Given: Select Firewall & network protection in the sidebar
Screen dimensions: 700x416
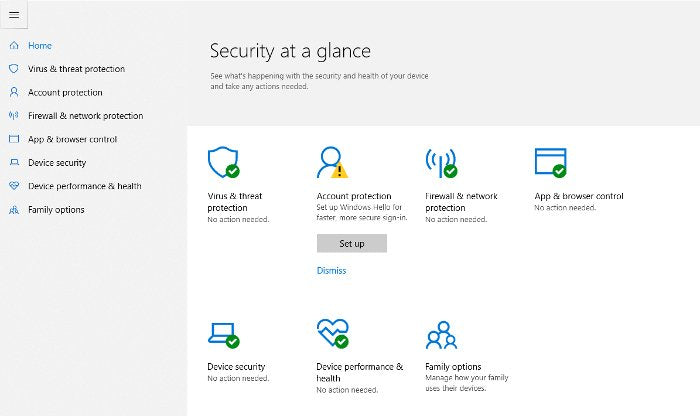Looking at the screenshot, I should [85, 116].
